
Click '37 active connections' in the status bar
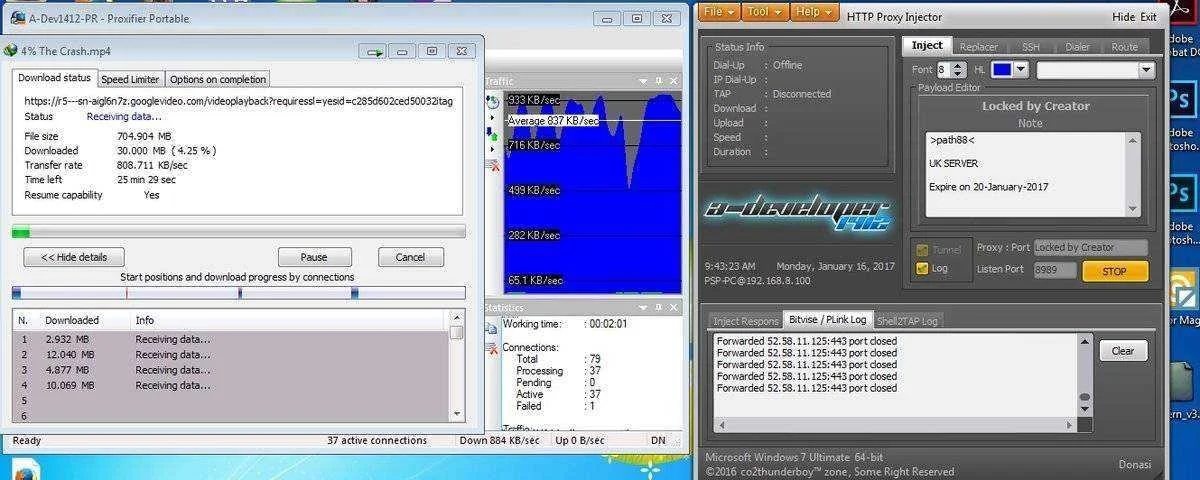(377, 440)
